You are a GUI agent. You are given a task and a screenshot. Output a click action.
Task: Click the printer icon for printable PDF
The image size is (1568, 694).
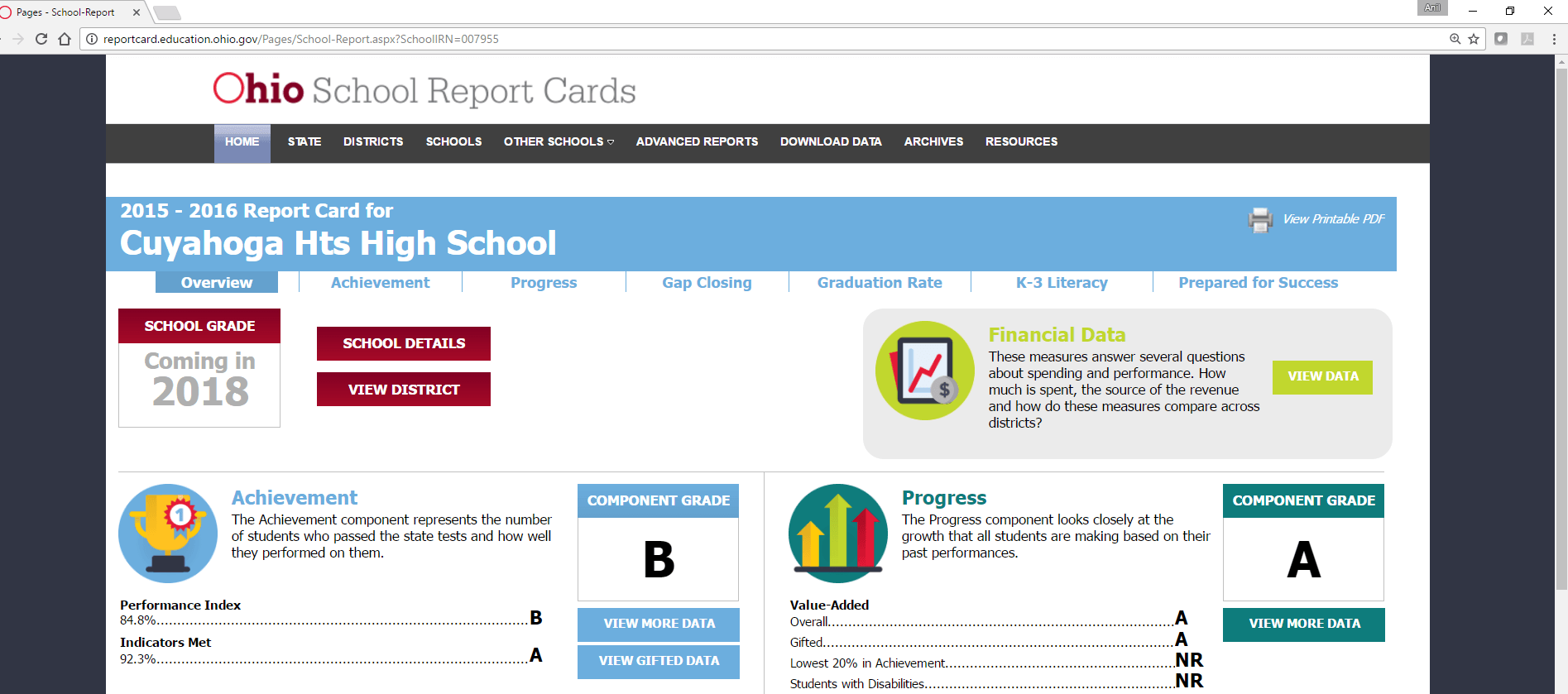point(1260,220)
